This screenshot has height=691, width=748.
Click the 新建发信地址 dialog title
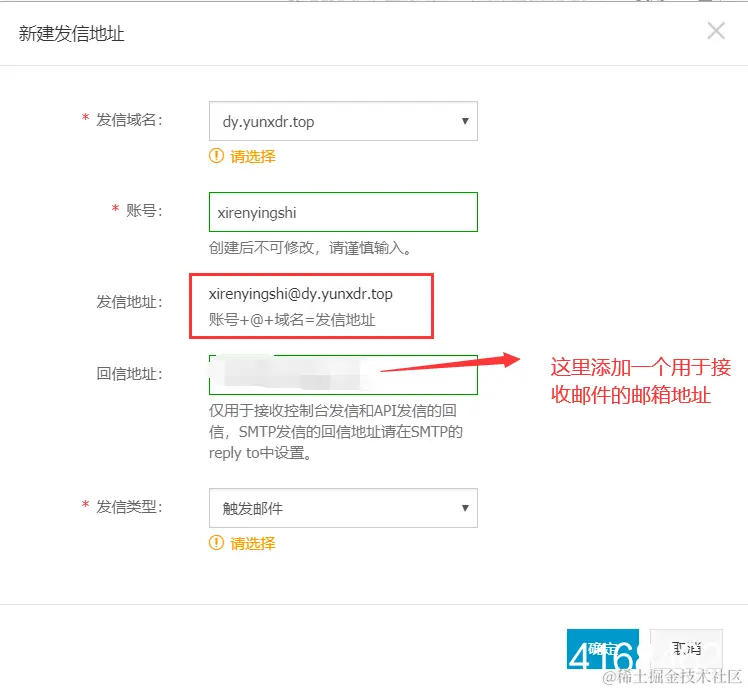(72, 33)
